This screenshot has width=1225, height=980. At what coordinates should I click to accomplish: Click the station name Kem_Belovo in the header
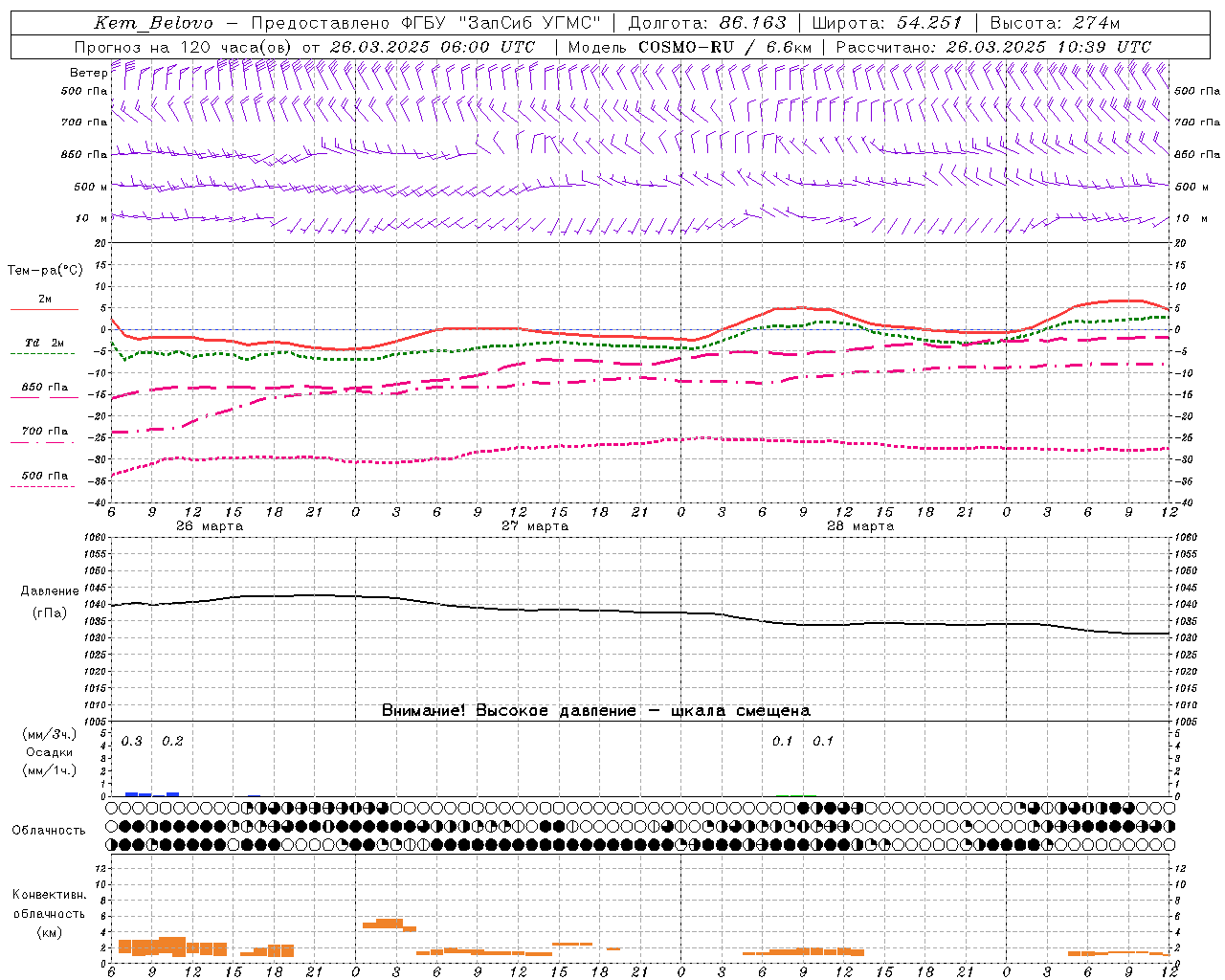point(155,23)
